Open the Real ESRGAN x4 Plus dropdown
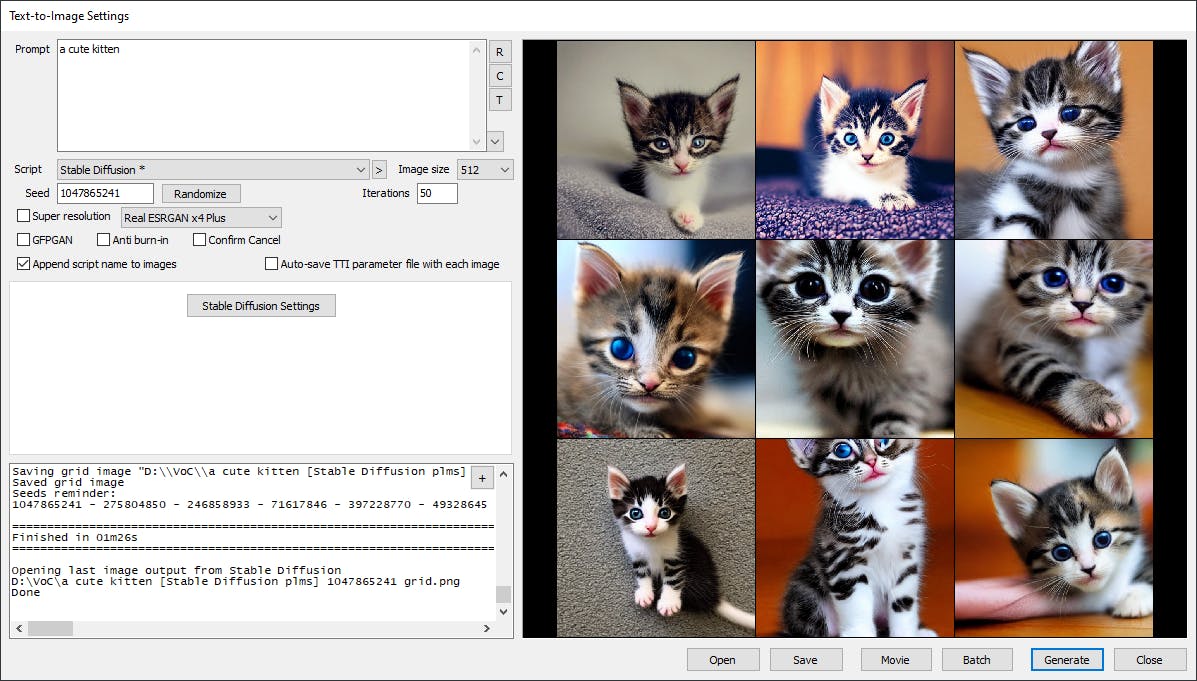Viewport: 1197px width, 681px height. [201, 218]
